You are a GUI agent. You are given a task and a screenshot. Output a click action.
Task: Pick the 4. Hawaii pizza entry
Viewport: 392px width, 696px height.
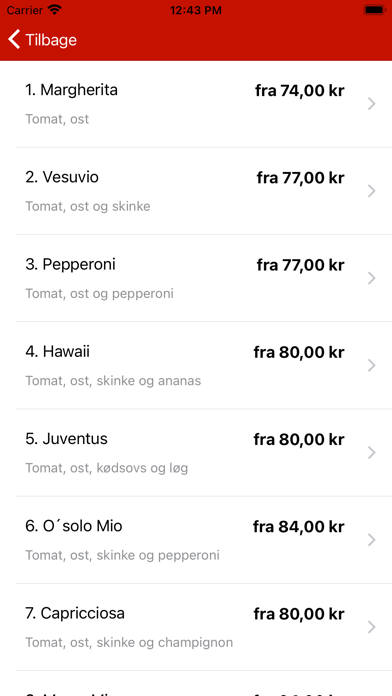tap(57, 352)
